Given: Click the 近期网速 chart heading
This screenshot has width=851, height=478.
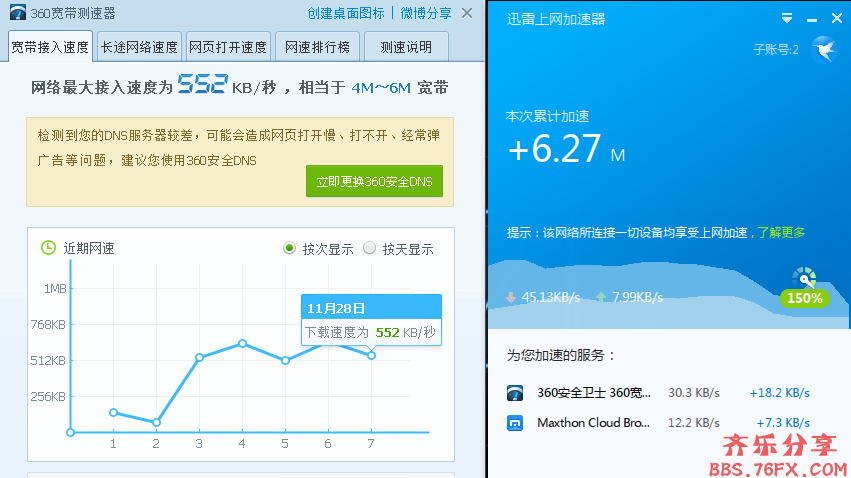Looking at the screenshot, I should [89, 248].
